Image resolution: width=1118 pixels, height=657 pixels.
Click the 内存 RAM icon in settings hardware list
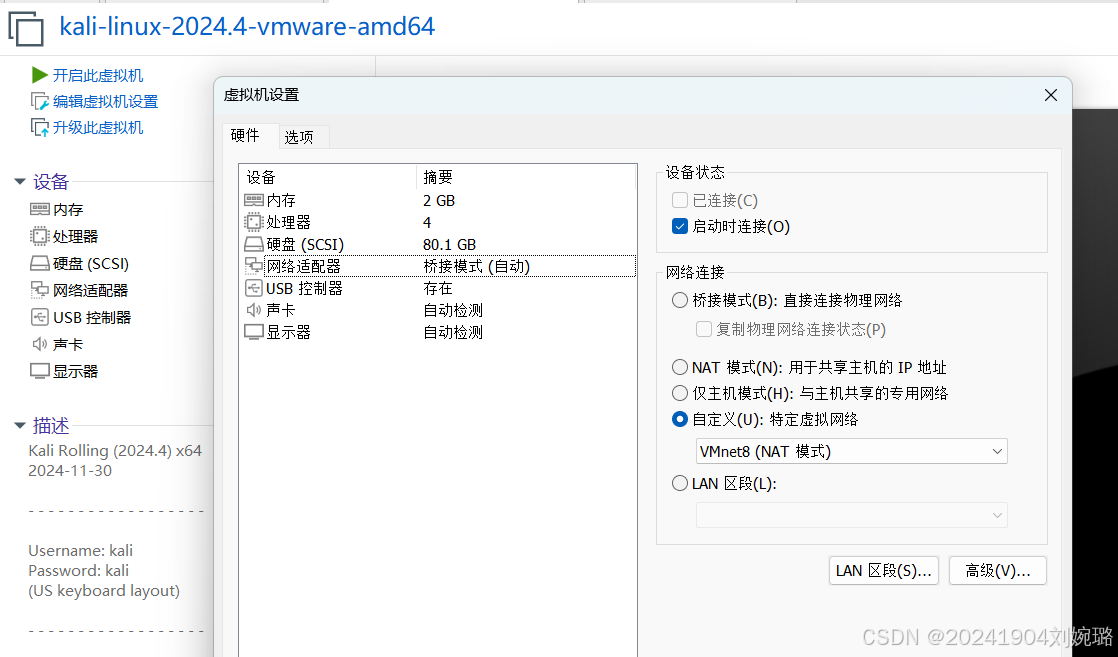coord(254,200)
